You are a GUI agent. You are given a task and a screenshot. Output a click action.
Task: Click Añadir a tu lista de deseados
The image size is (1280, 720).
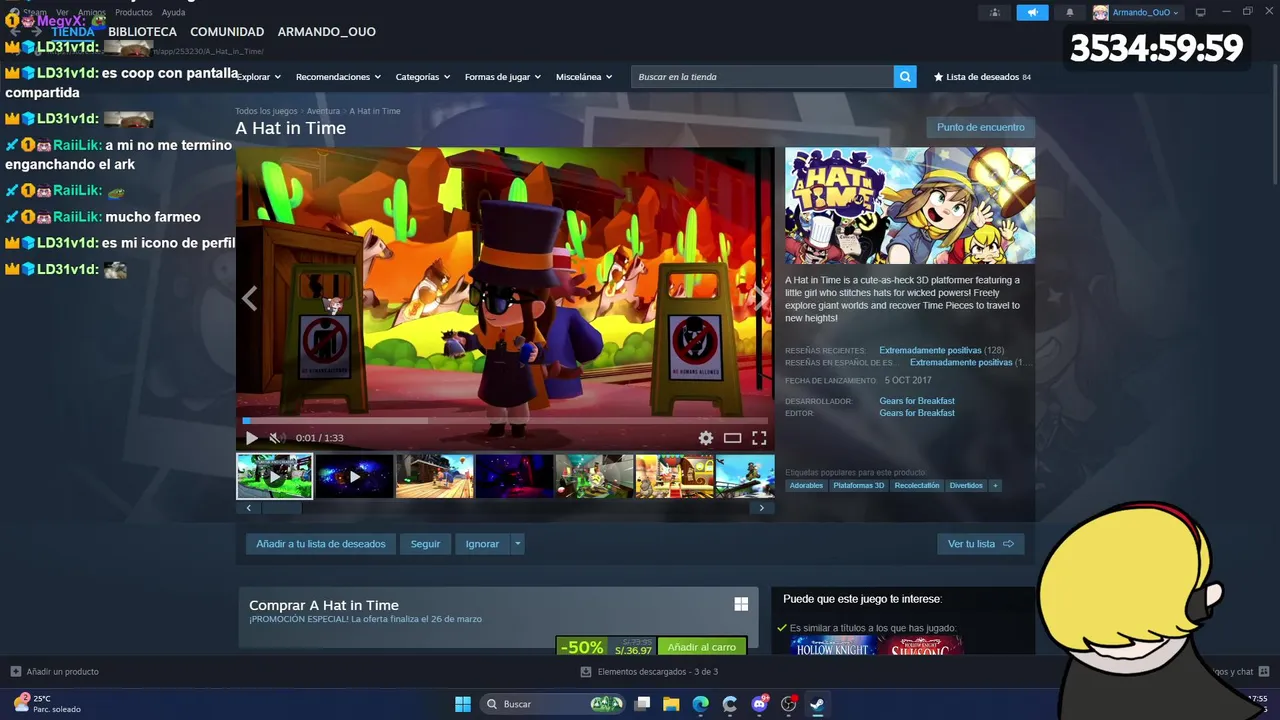tap(320, 544)
